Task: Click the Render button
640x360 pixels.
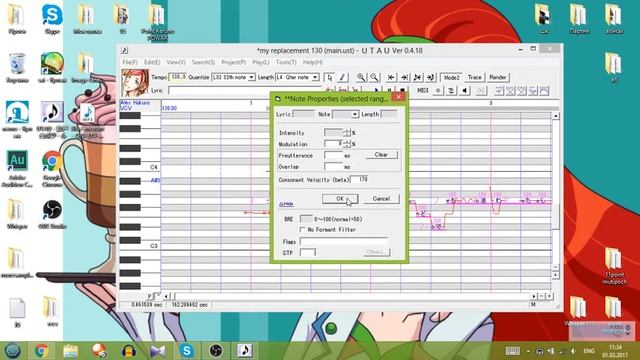Action: pyautogui.click(x=498, y=77)
